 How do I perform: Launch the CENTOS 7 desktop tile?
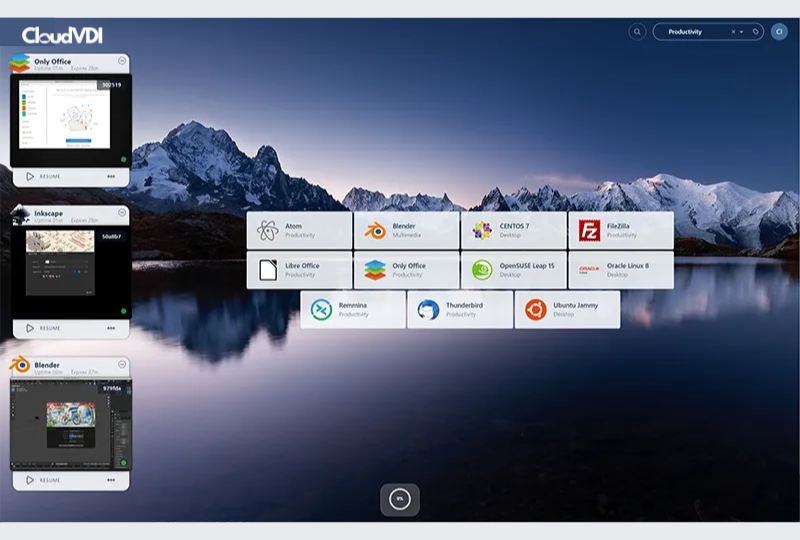(514, 230)
